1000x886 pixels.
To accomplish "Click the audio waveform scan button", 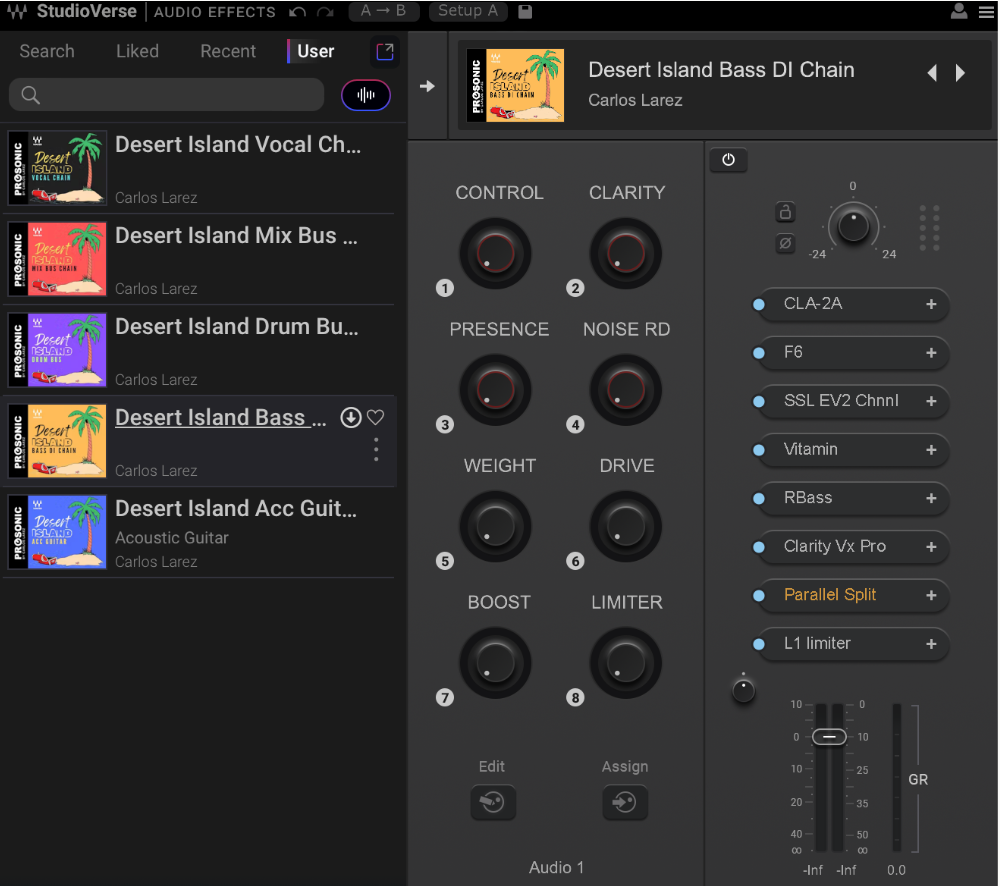I will click(366, 95).
